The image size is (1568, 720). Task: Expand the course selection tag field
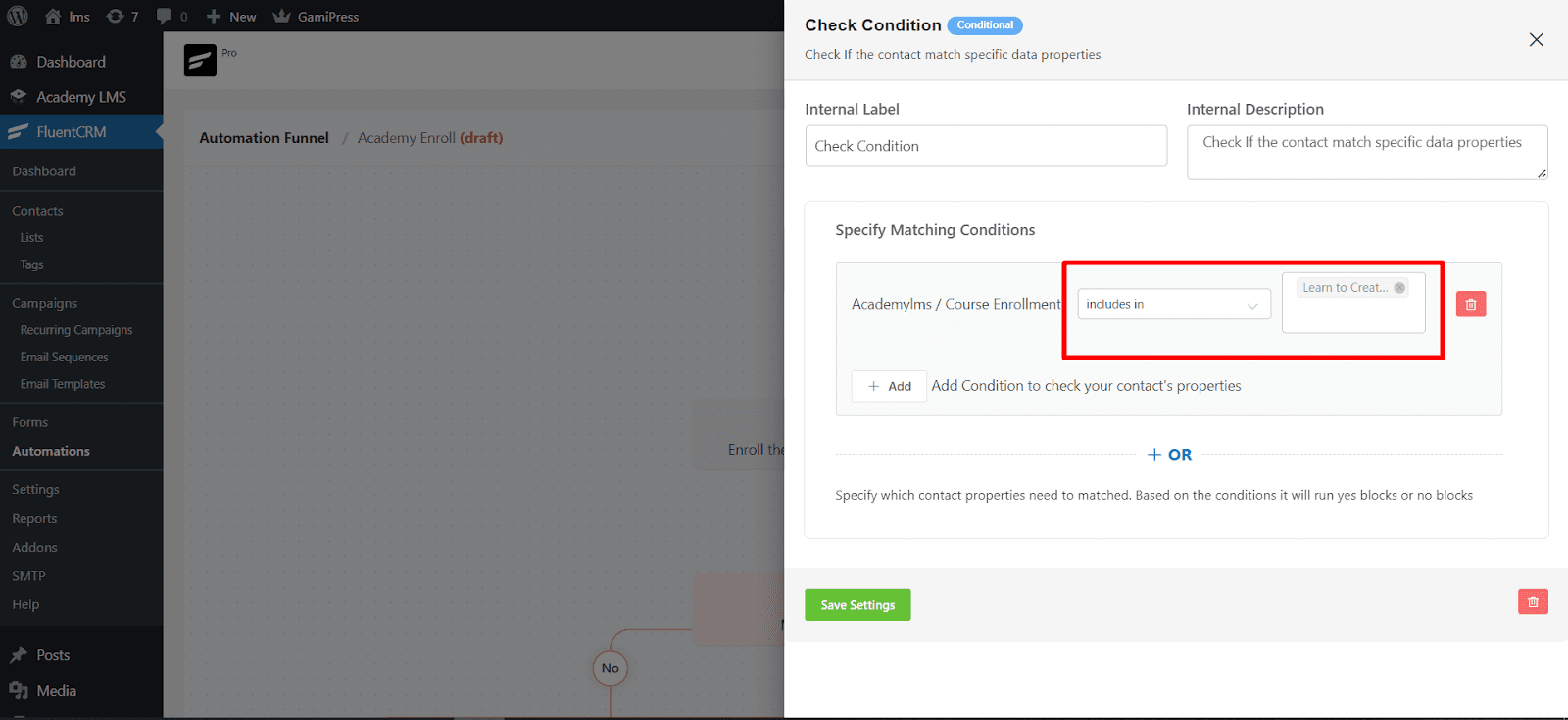click(x=1352, y=318)
